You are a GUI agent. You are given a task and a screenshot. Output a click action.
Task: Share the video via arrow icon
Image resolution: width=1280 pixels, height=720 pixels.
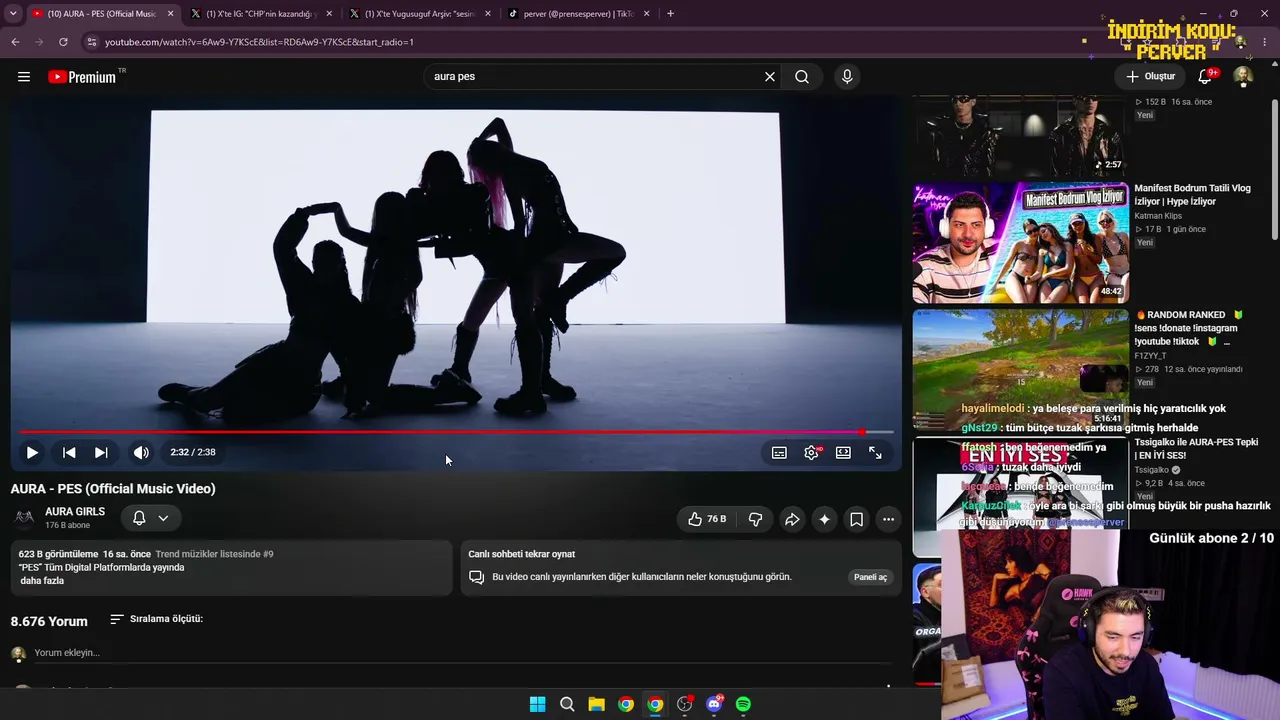[792, 519]
